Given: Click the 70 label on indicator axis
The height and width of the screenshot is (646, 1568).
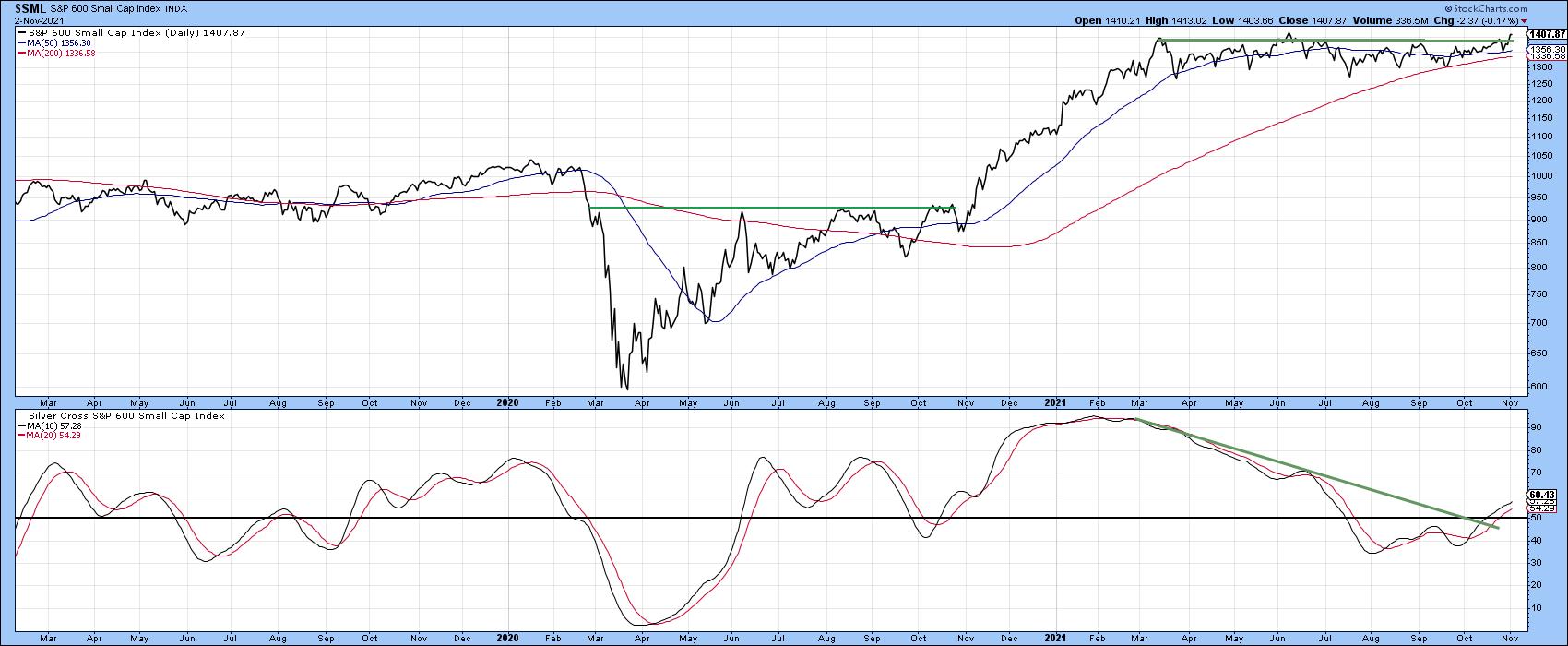Looking at the screenshot, I should pos(1536,473).
